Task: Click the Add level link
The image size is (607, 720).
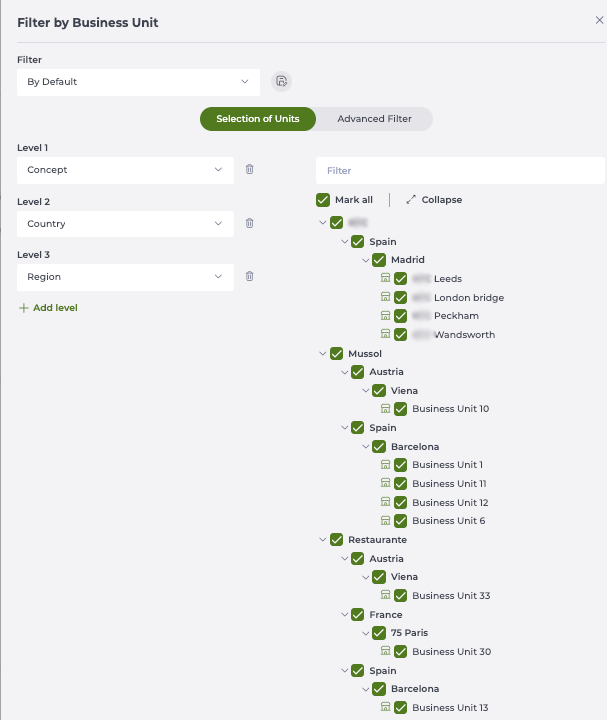Action: [55, 308]
